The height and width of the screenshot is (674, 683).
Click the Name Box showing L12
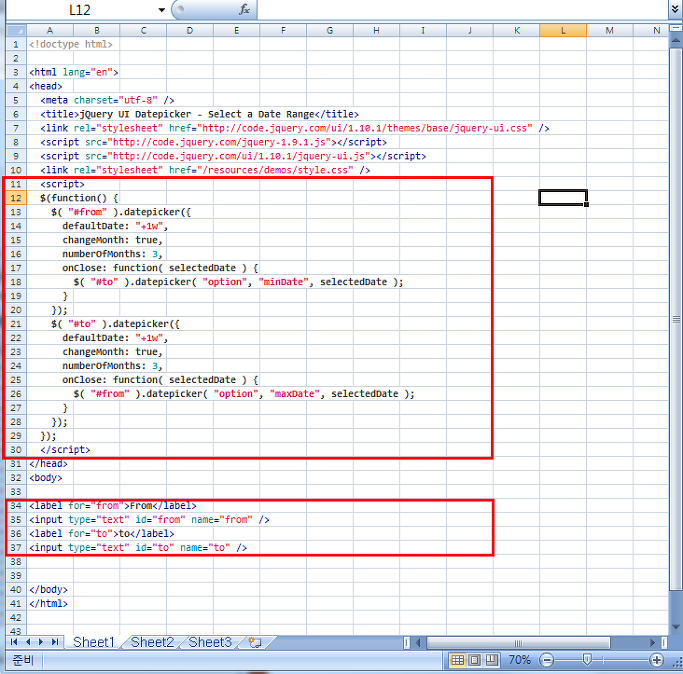80,10
